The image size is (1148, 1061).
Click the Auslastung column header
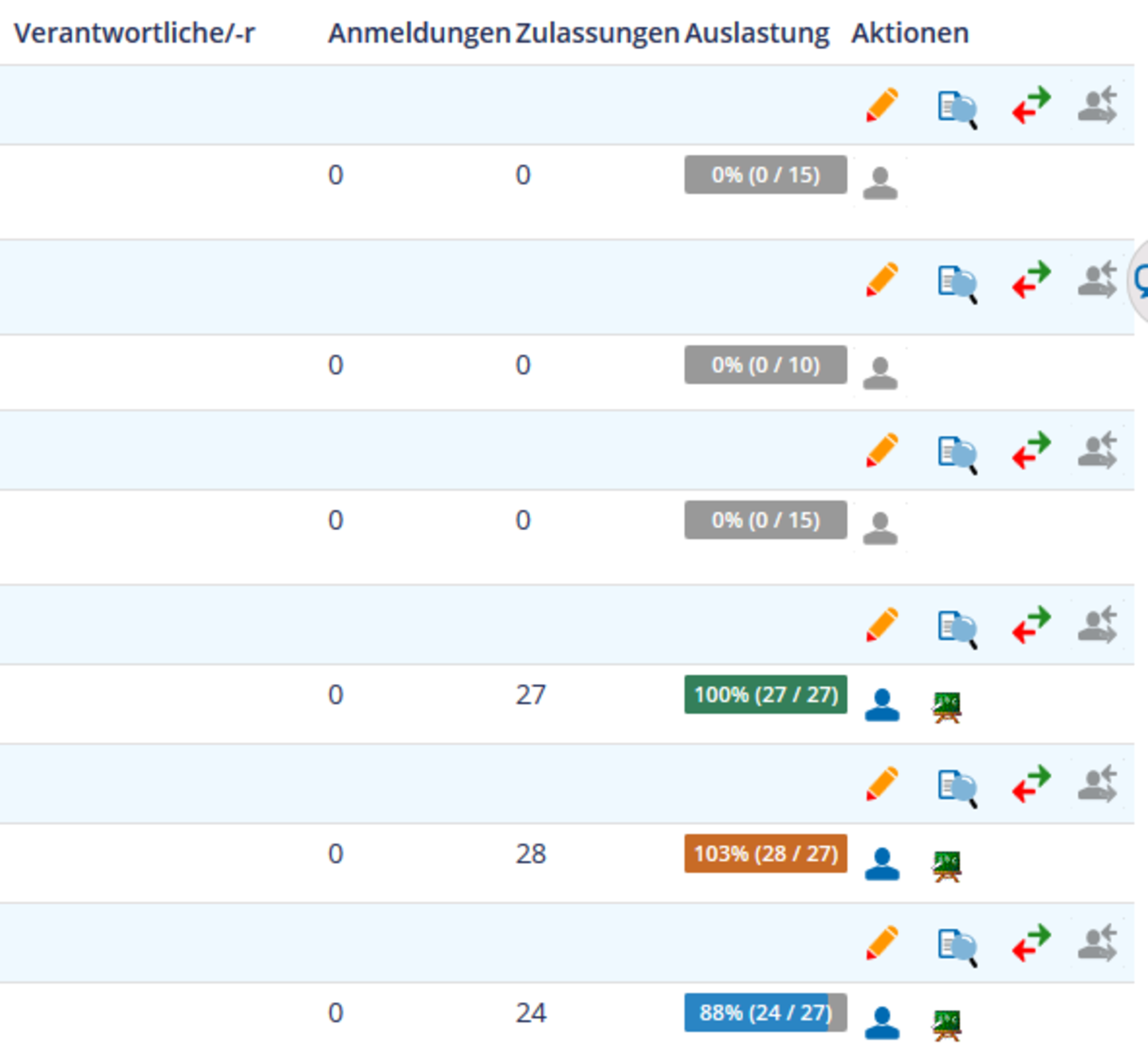(x=757, y=33)
